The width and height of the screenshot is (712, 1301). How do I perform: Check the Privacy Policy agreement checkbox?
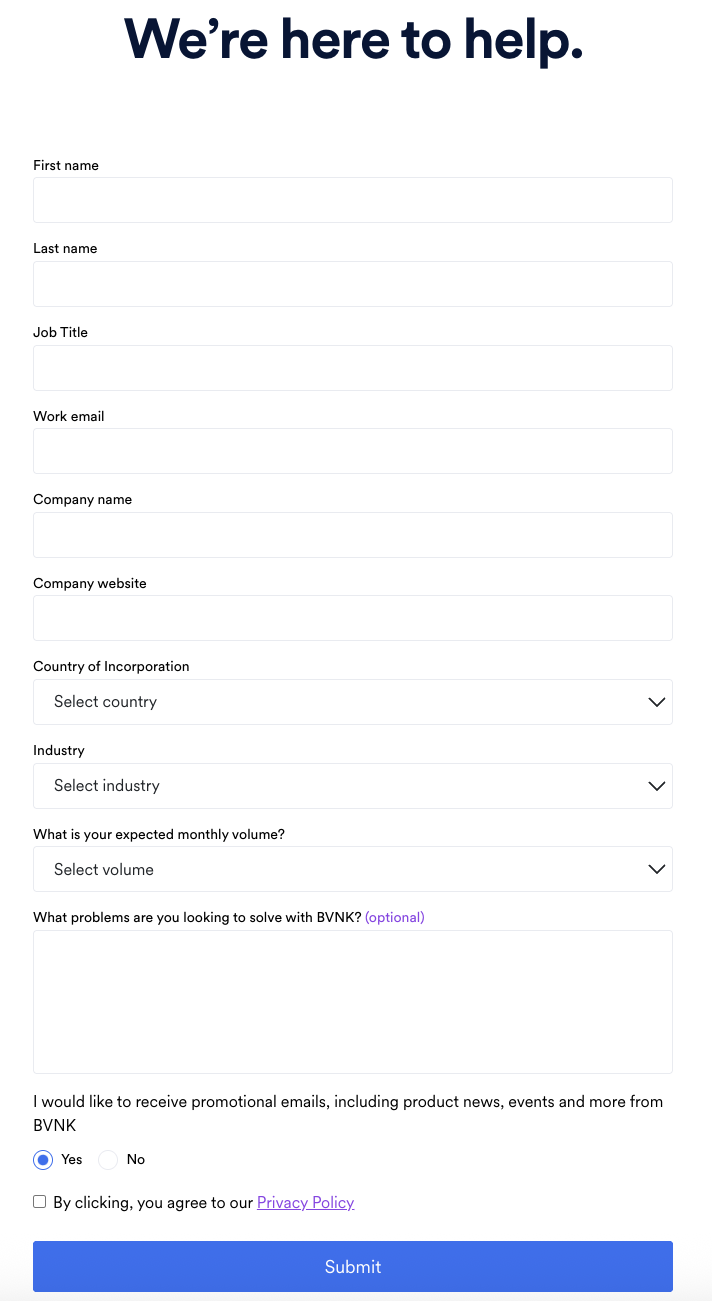click(x=40, y=1202)
